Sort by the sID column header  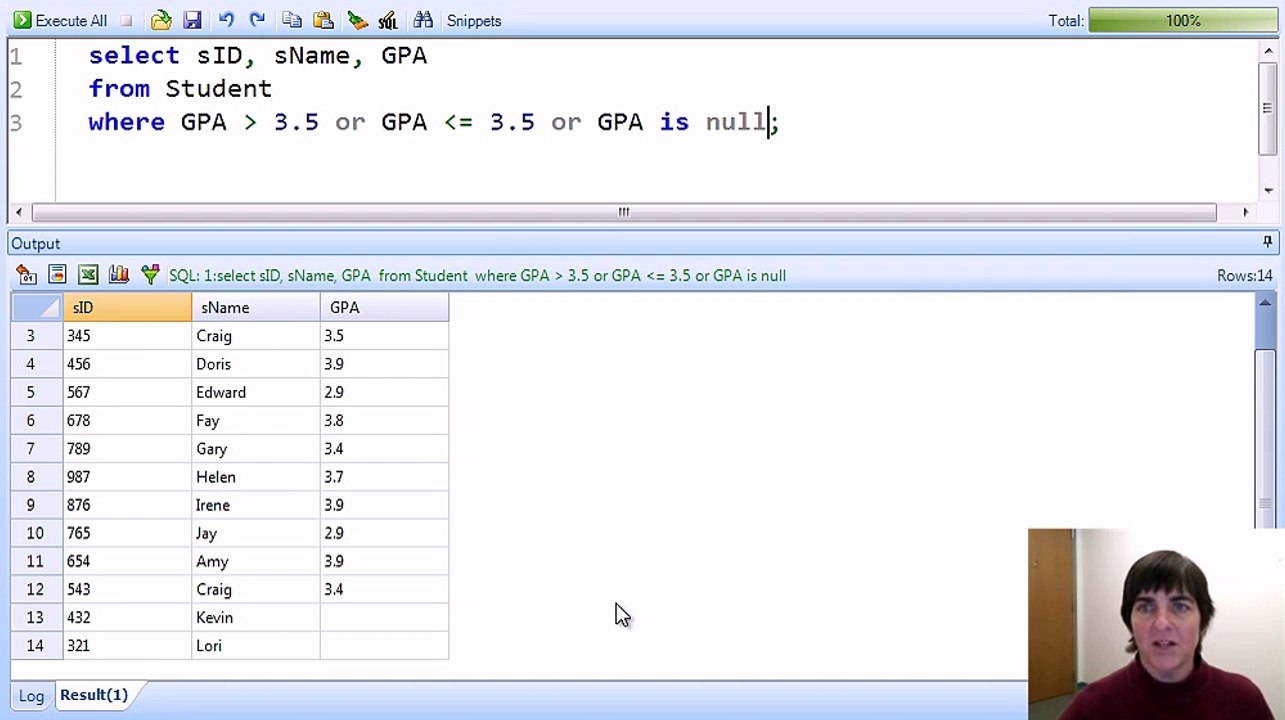[x=127, y=307]
